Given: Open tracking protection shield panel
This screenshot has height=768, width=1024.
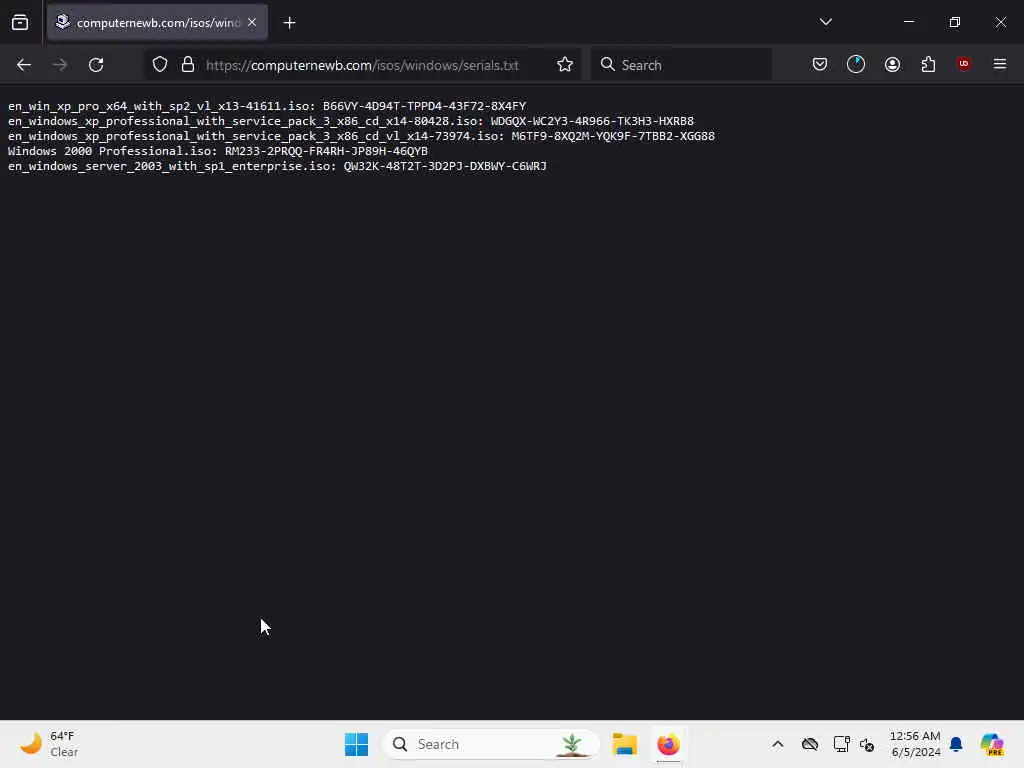Looking at the screenshot, I should point(160,65).
